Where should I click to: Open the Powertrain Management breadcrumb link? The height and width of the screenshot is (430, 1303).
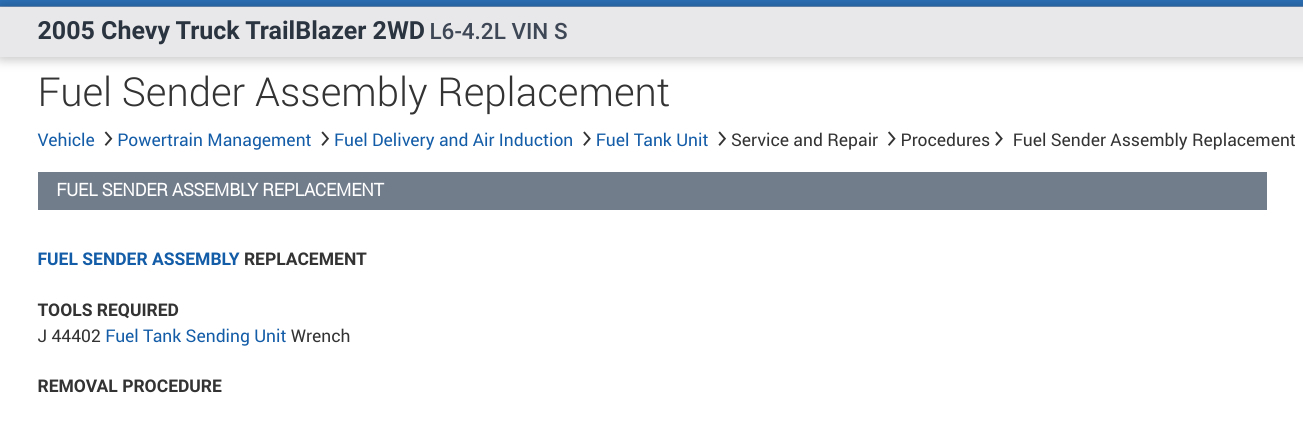(214, 140)
